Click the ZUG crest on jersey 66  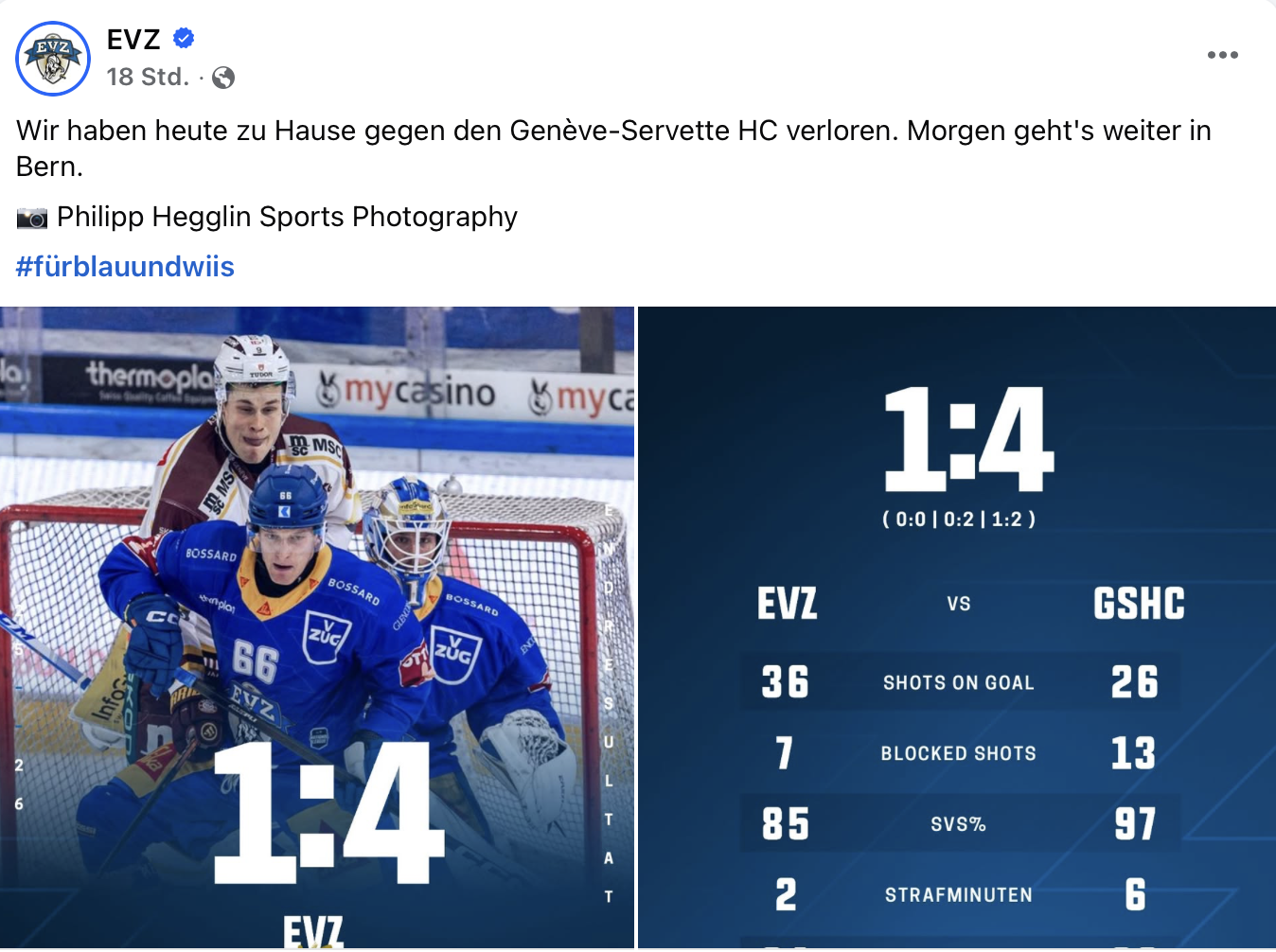click(327, 634)
